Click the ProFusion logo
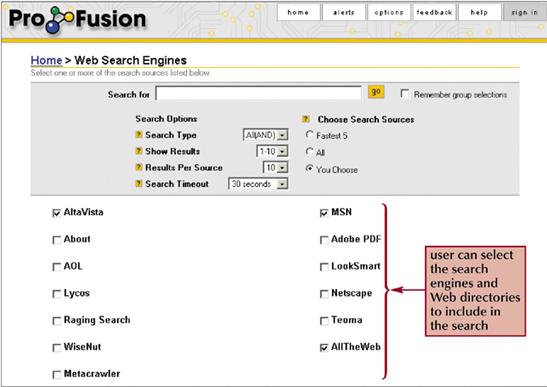The width and height of the screenshot is (547, 387). click(x=77, y=19)
